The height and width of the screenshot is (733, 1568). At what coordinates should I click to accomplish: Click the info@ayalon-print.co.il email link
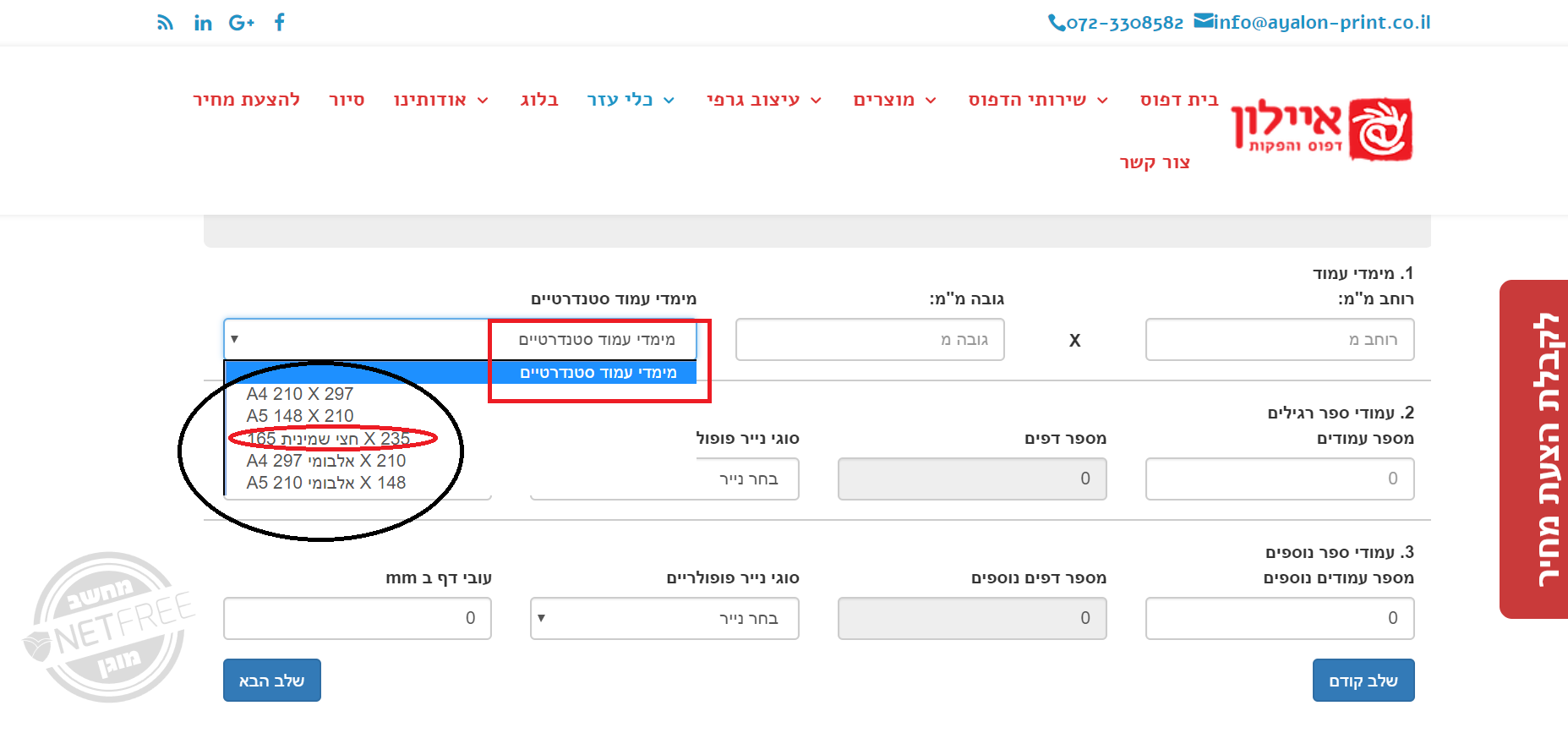coord(1313,22)
